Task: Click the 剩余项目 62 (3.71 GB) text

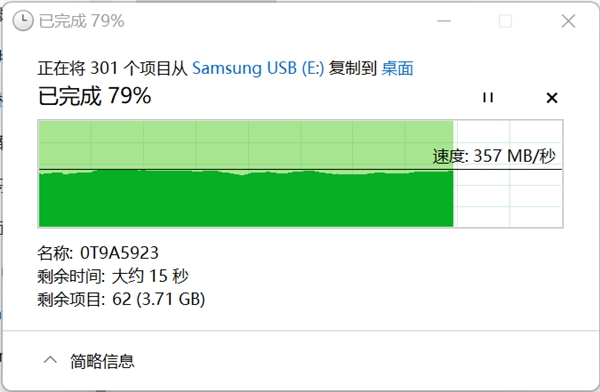Action: [x=121, y=299]
